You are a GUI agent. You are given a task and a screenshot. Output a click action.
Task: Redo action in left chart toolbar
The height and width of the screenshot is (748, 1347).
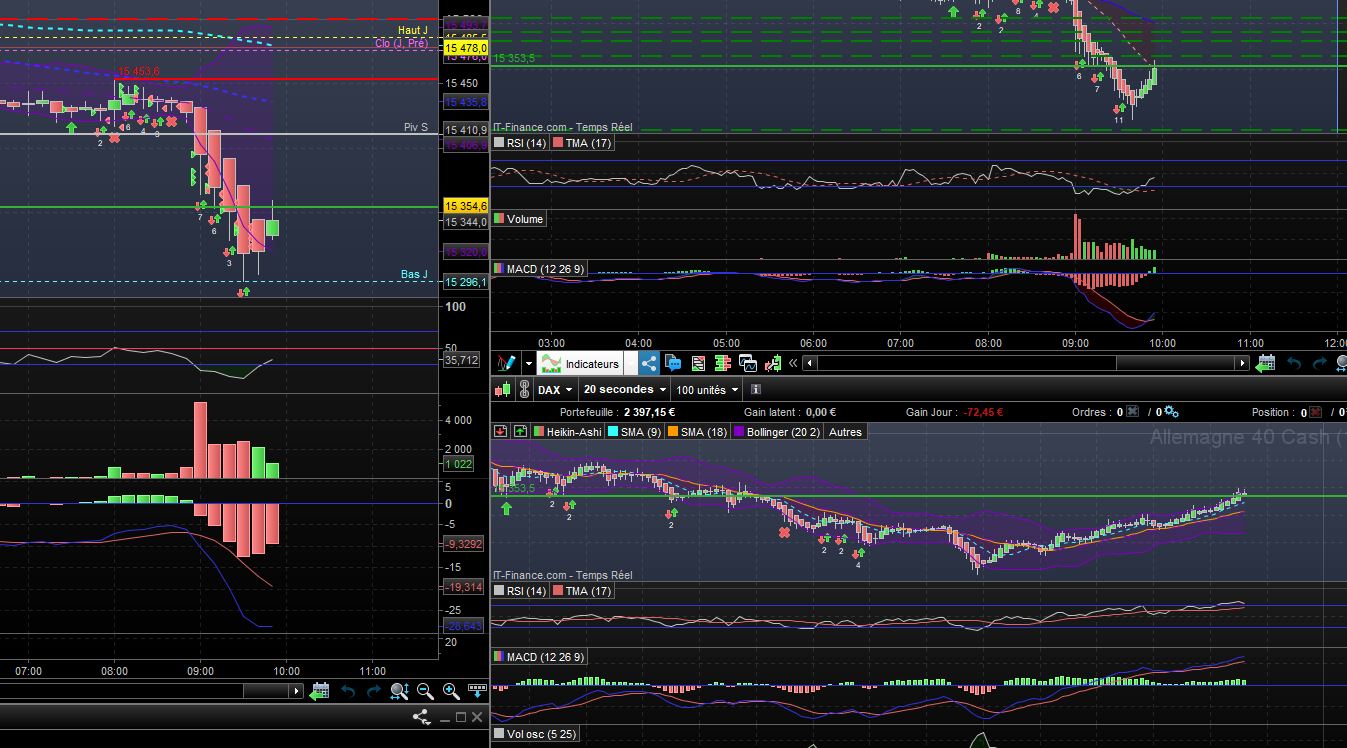pos(374,691)
